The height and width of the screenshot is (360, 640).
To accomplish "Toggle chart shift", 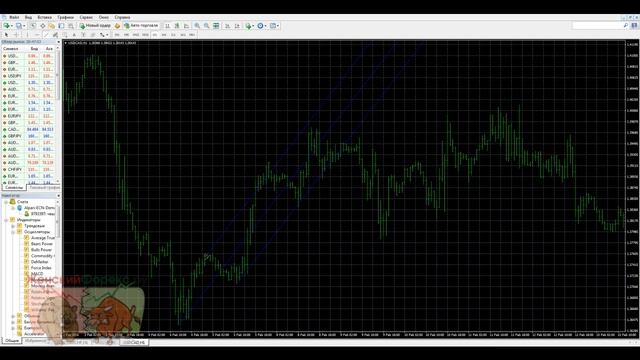I will (x=237, y=26).
